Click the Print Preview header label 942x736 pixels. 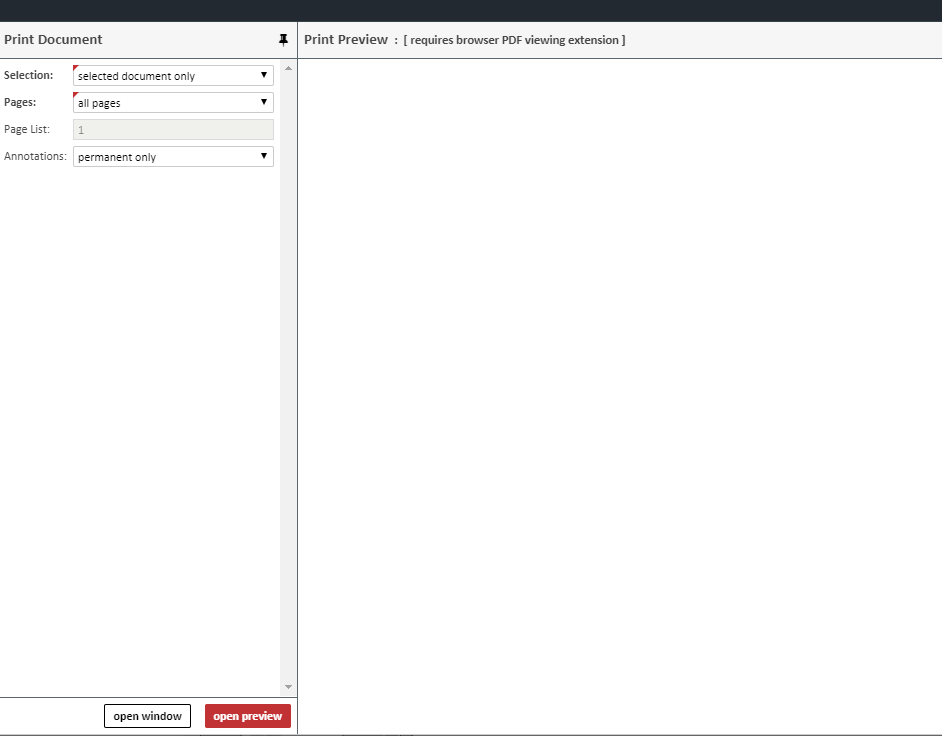[344, 40]
